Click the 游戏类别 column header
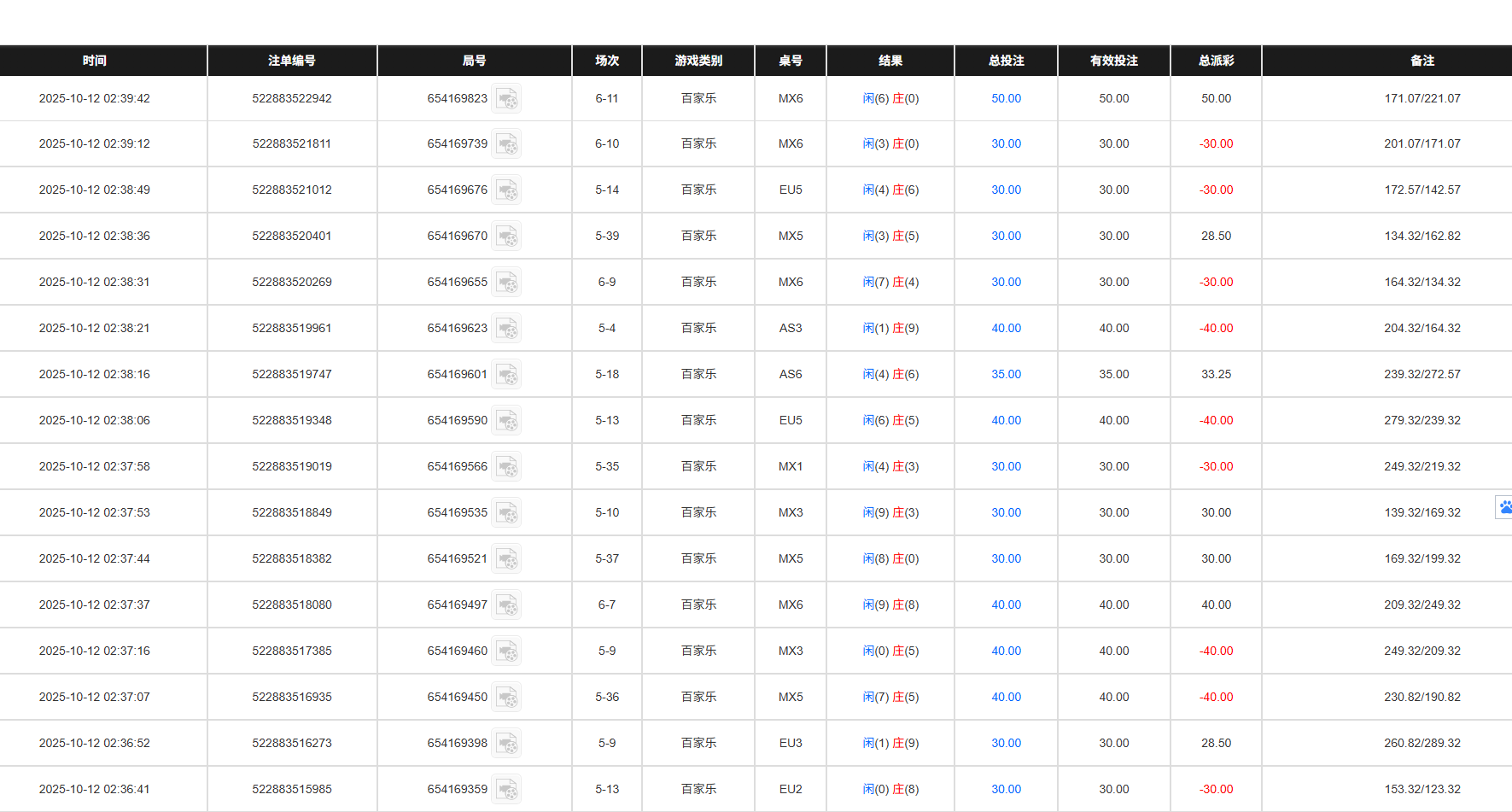The width and height of the screenshot is (1512, 812). (x=698, y=61)
